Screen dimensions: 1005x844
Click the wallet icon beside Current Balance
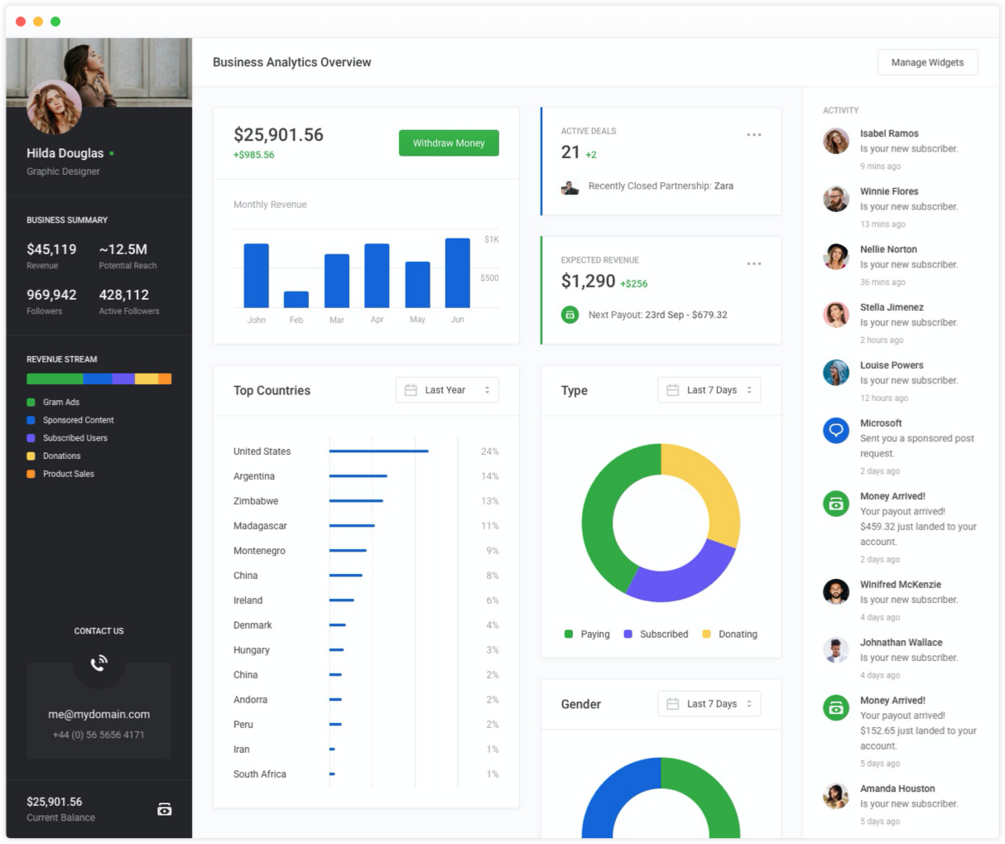(x=164, y=809)
